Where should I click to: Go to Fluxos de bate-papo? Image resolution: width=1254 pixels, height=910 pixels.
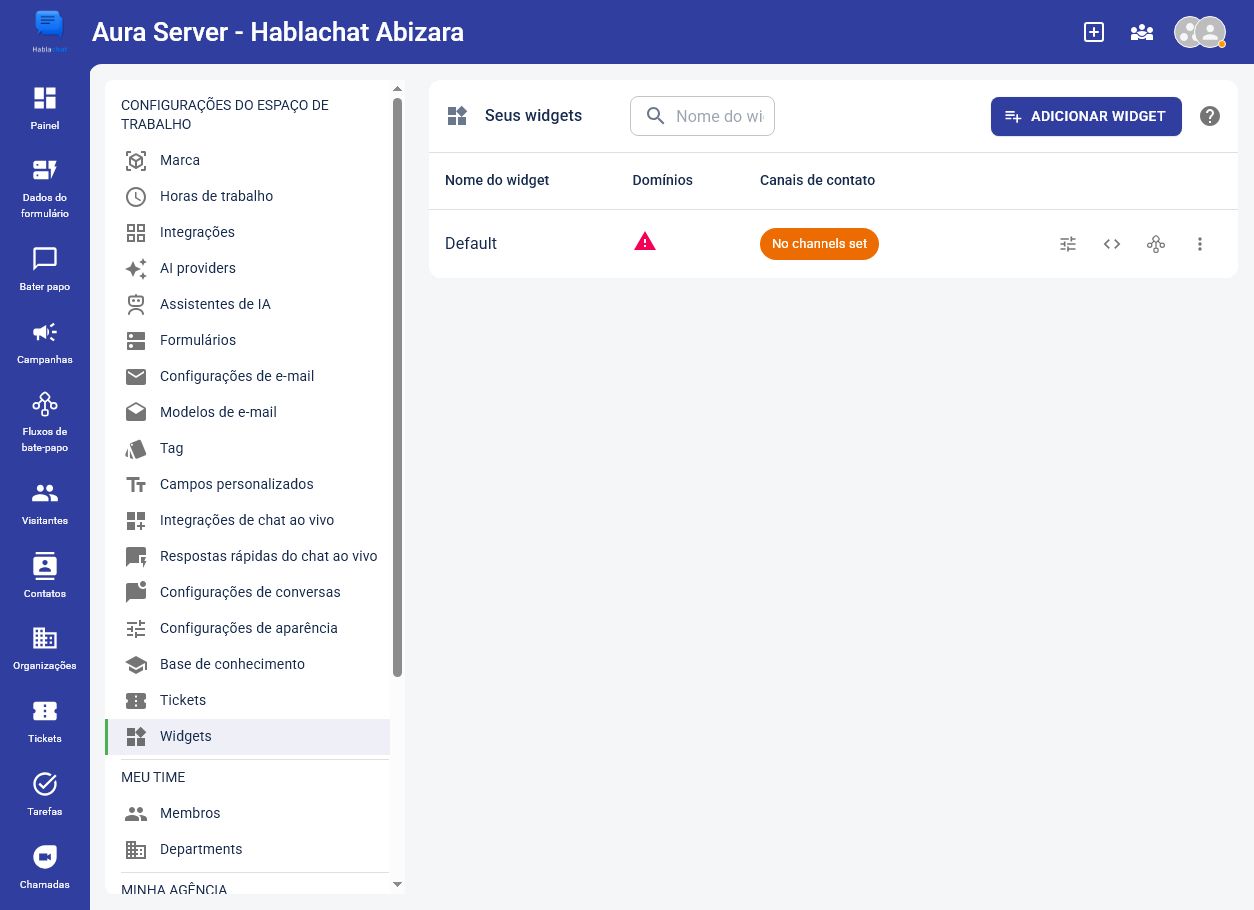(x=45, y=422)
